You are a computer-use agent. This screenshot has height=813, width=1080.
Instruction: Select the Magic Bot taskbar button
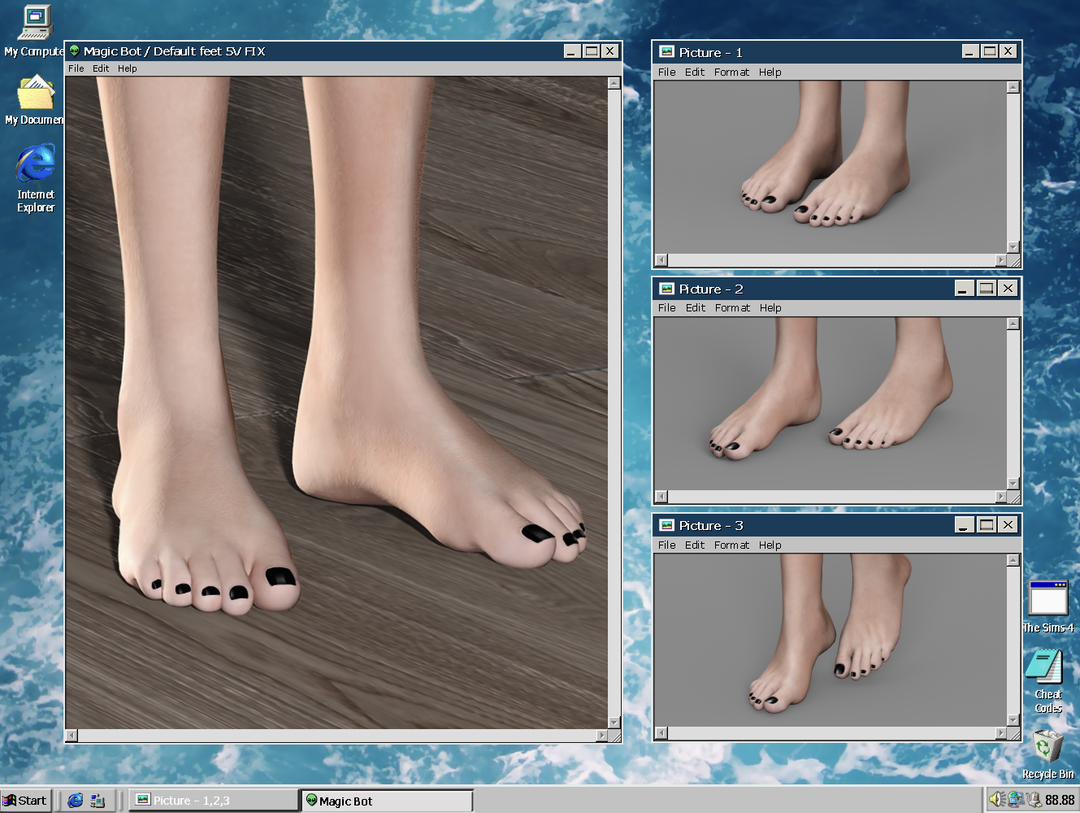[387, 800]
